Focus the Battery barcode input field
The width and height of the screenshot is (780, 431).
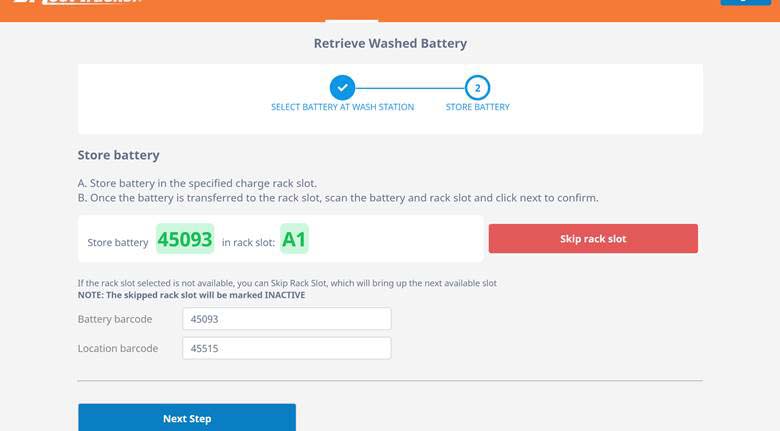point(286,319)
